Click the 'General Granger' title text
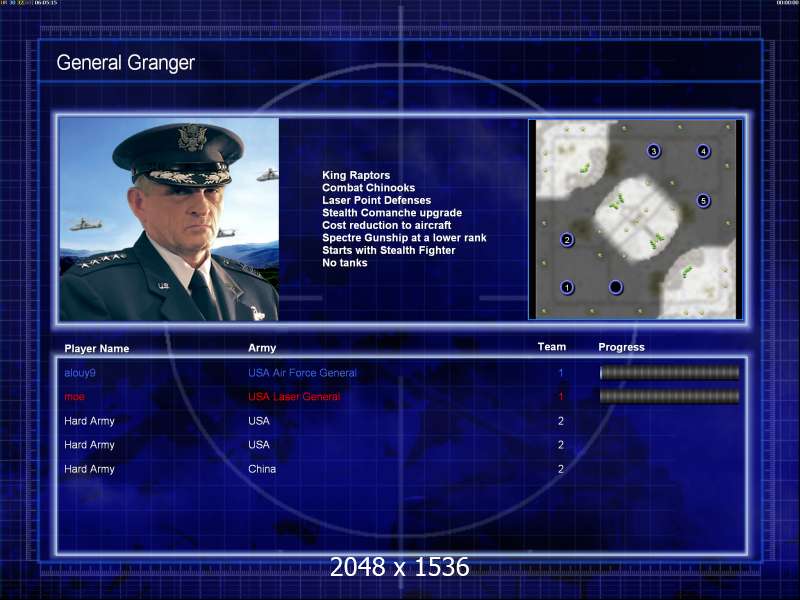 [x=126, y=63]
